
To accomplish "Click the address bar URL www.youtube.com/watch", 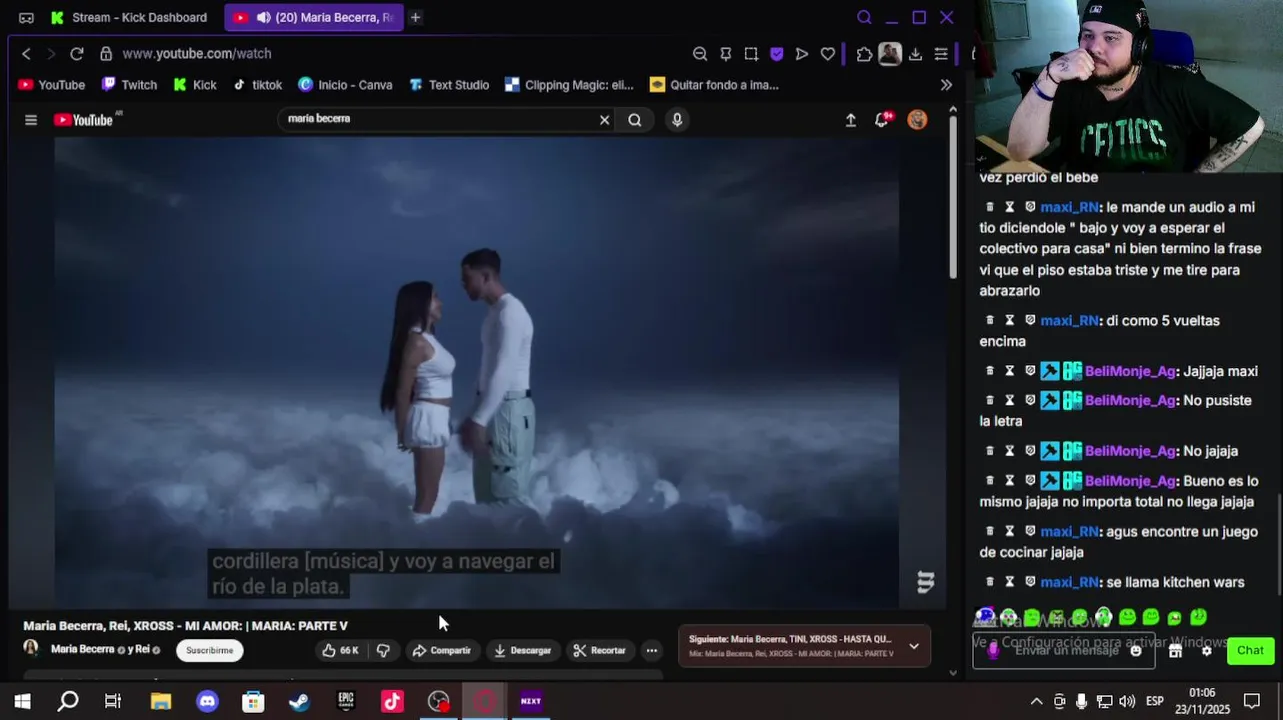I will pyautogui.click(x=197, y=53).
